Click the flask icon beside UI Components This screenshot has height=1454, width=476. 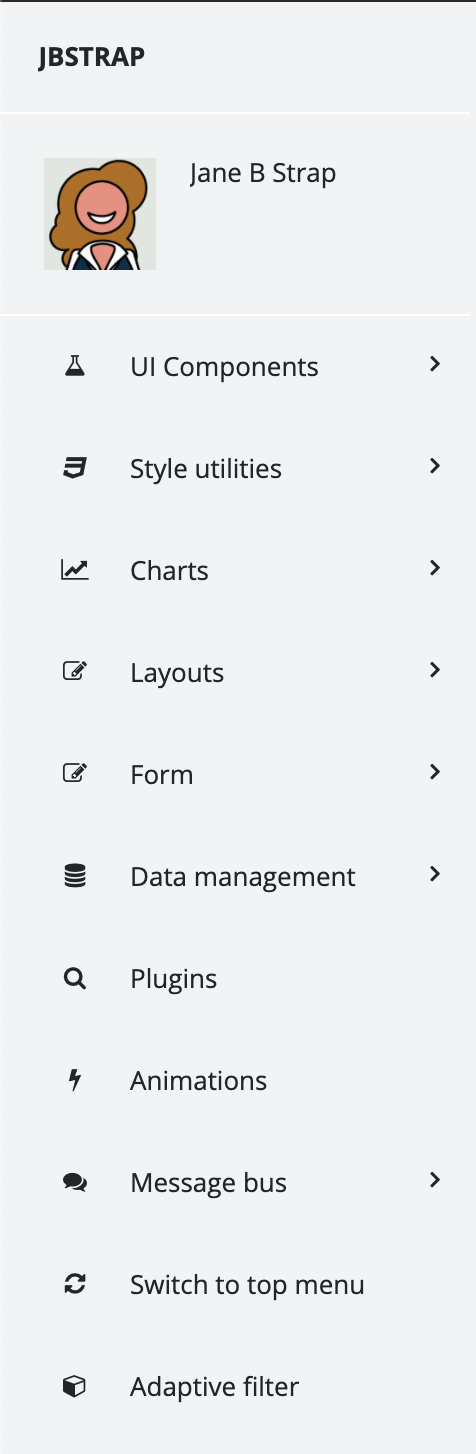(75, 366)
